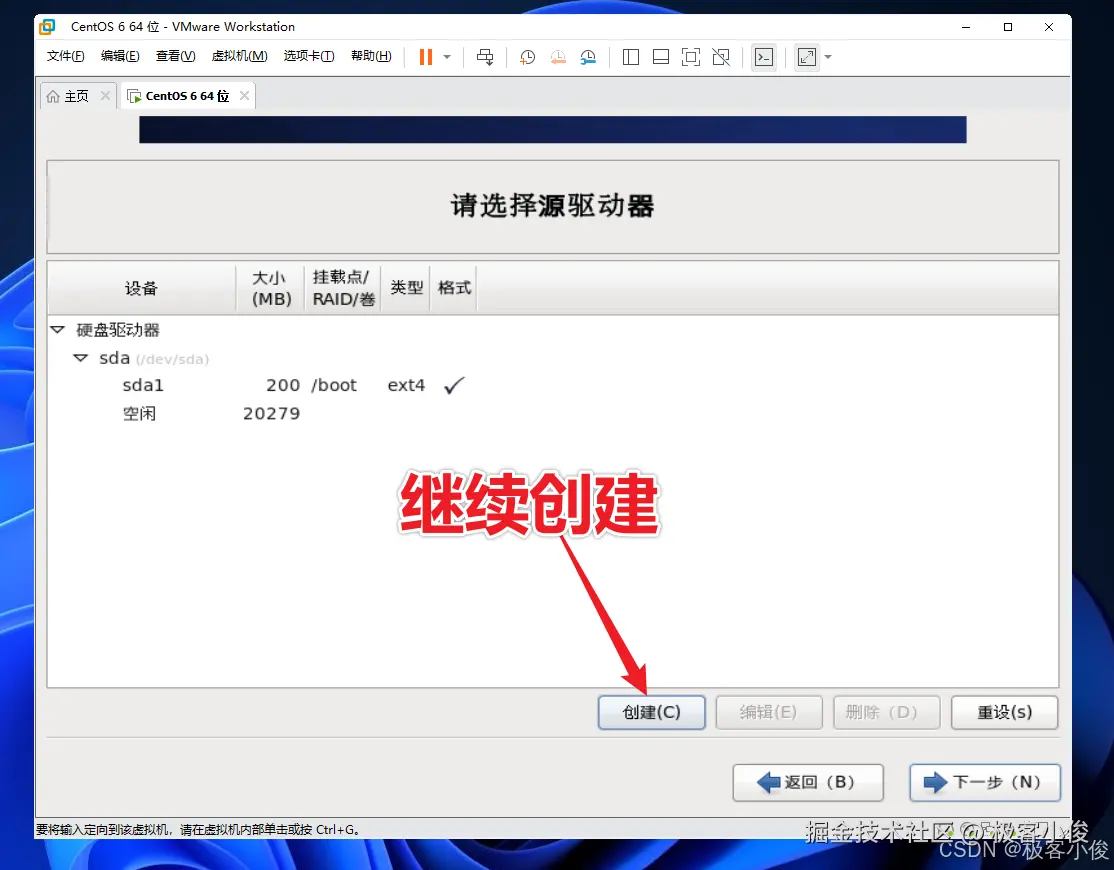Collapse the sda device tree node
Viewport: 1114px width, 870px height.
point(80,358)
